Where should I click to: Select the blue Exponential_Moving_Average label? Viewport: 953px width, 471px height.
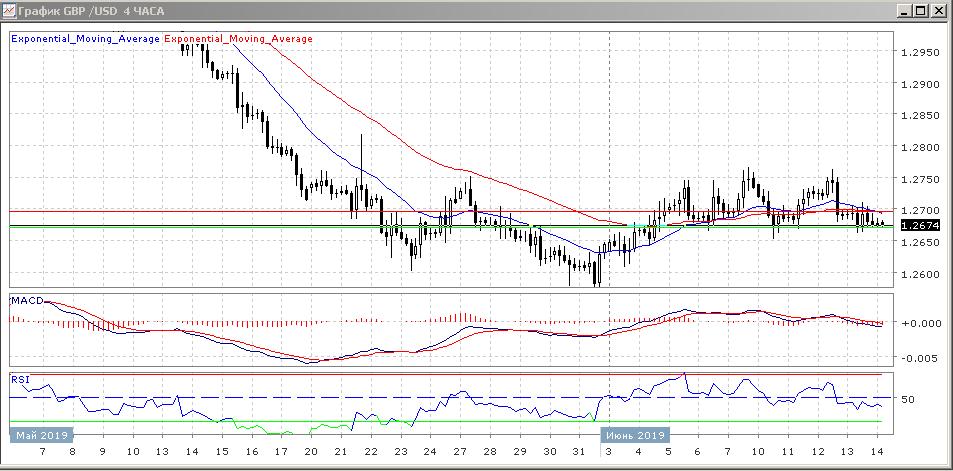pyautogui.click(x=86, y=40)
